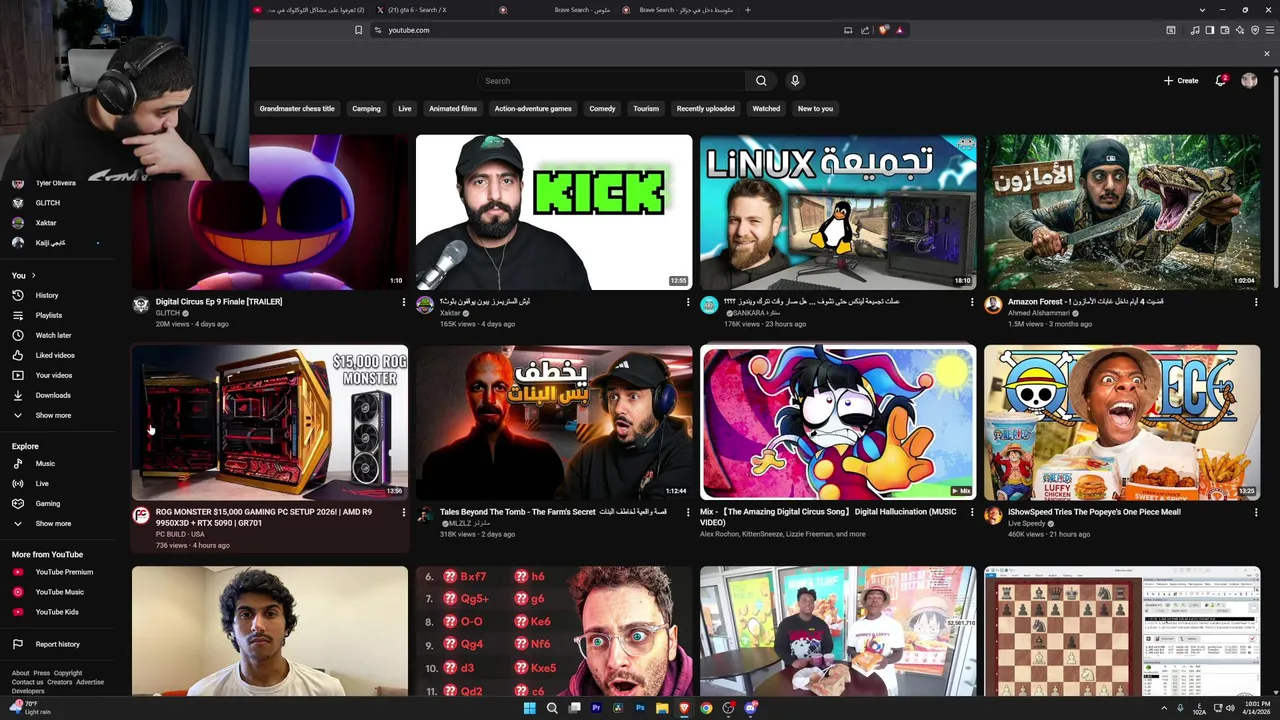Open YouTube Kids link
This screenshot has height=720, width=1280.
(x=57, y=612)
